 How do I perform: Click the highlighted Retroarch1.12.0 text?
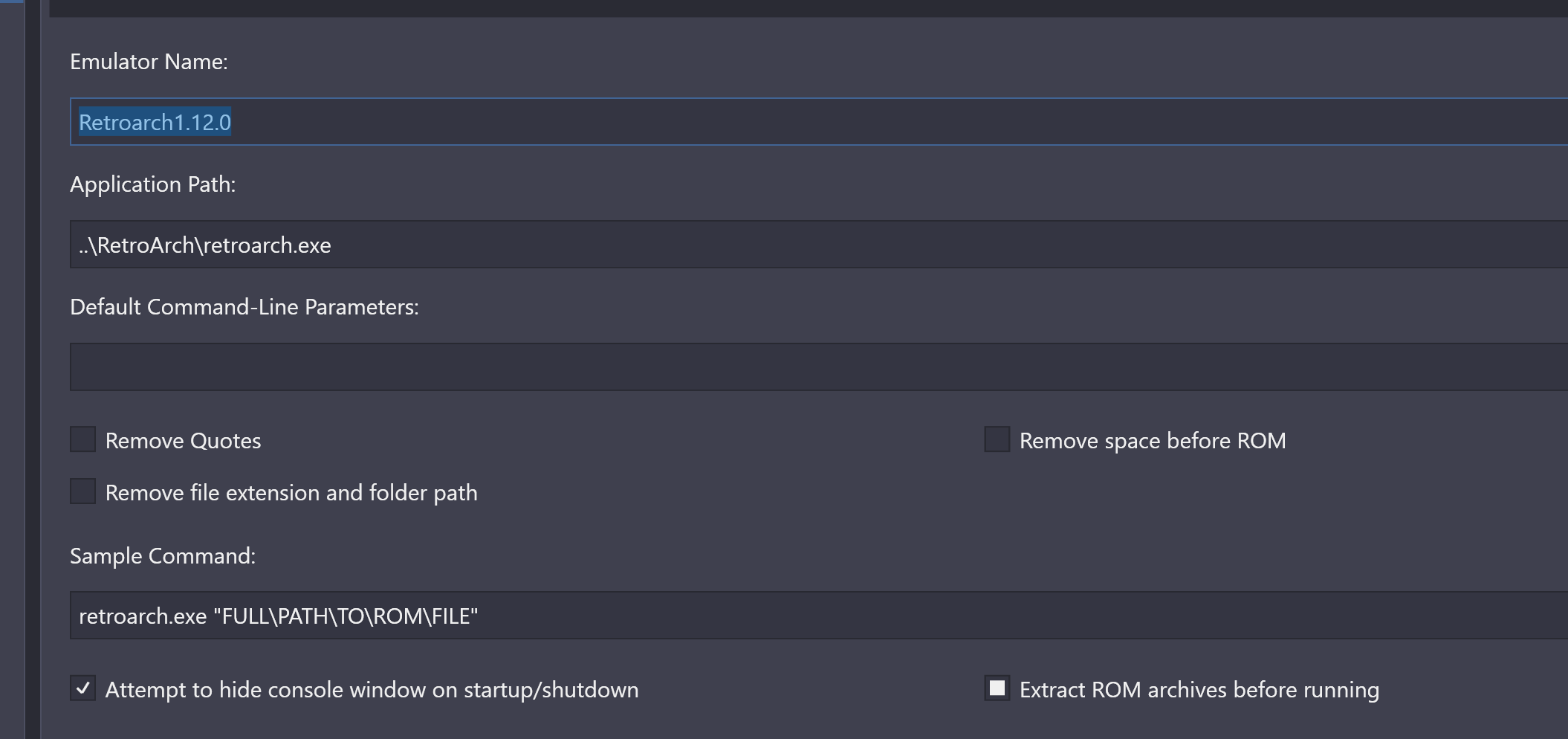point(155,123)
